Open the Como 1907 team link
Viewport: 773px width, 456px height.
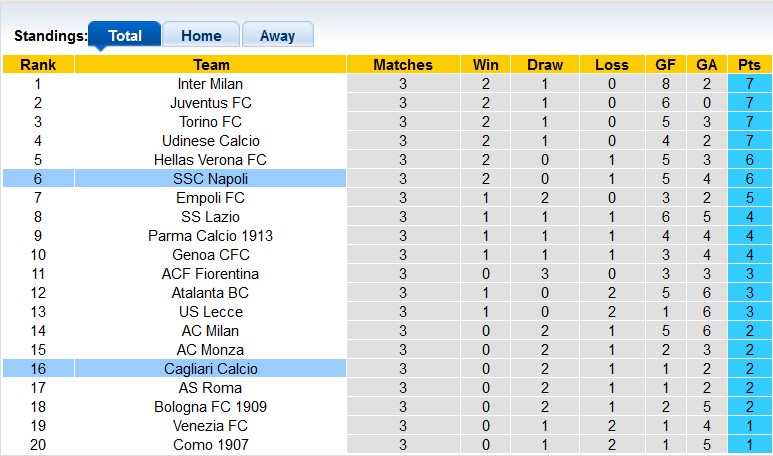pos(210,445)
